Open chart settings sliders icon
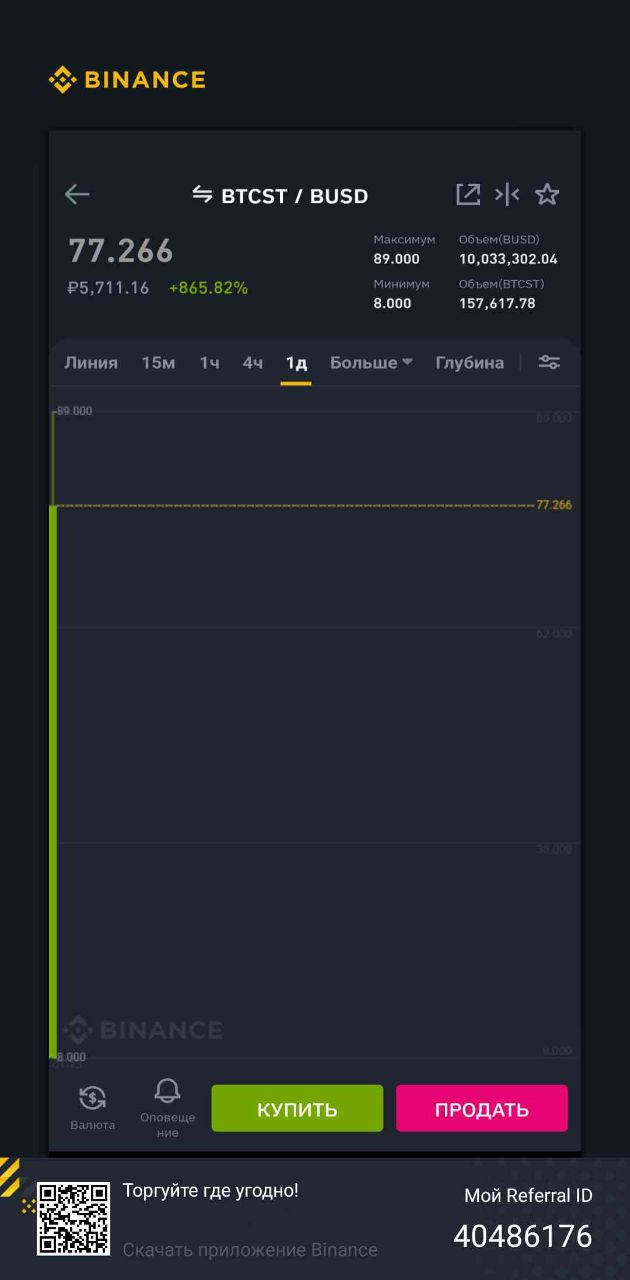This screenshot has height=1280, width=630. (x=549, y=363)
